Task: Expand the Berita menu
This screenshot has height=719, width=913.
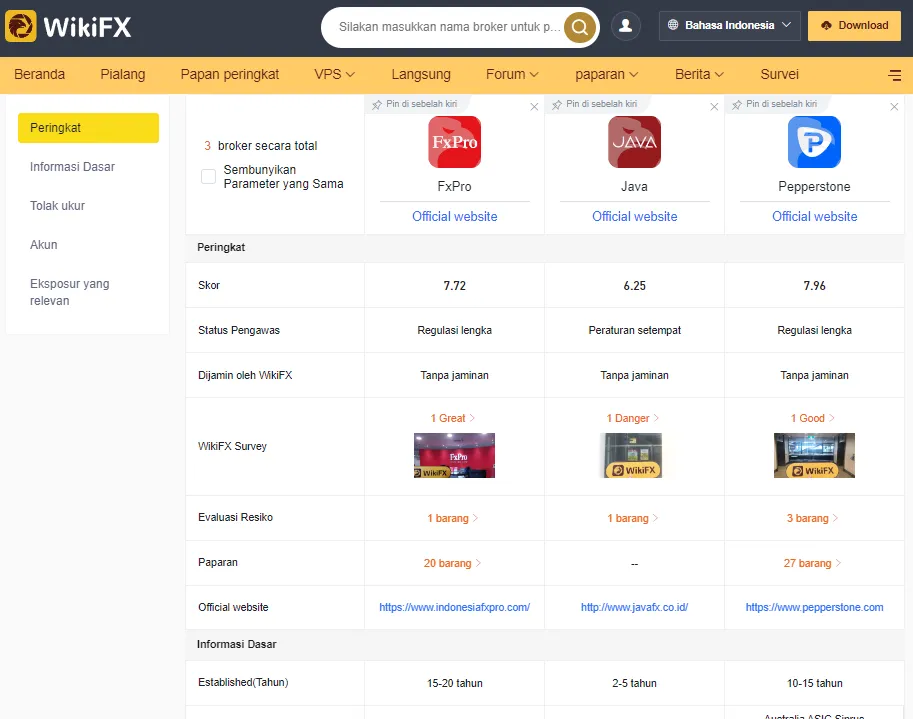Action: 699,75
